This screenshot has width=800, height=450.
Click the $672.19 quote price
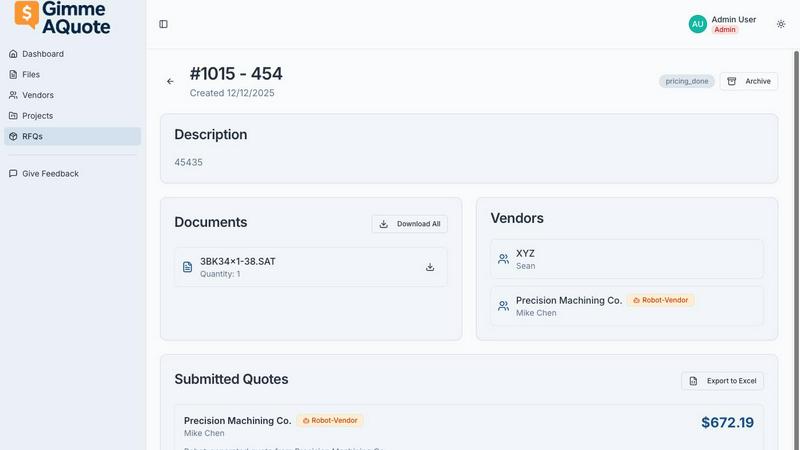coord(727,422)
